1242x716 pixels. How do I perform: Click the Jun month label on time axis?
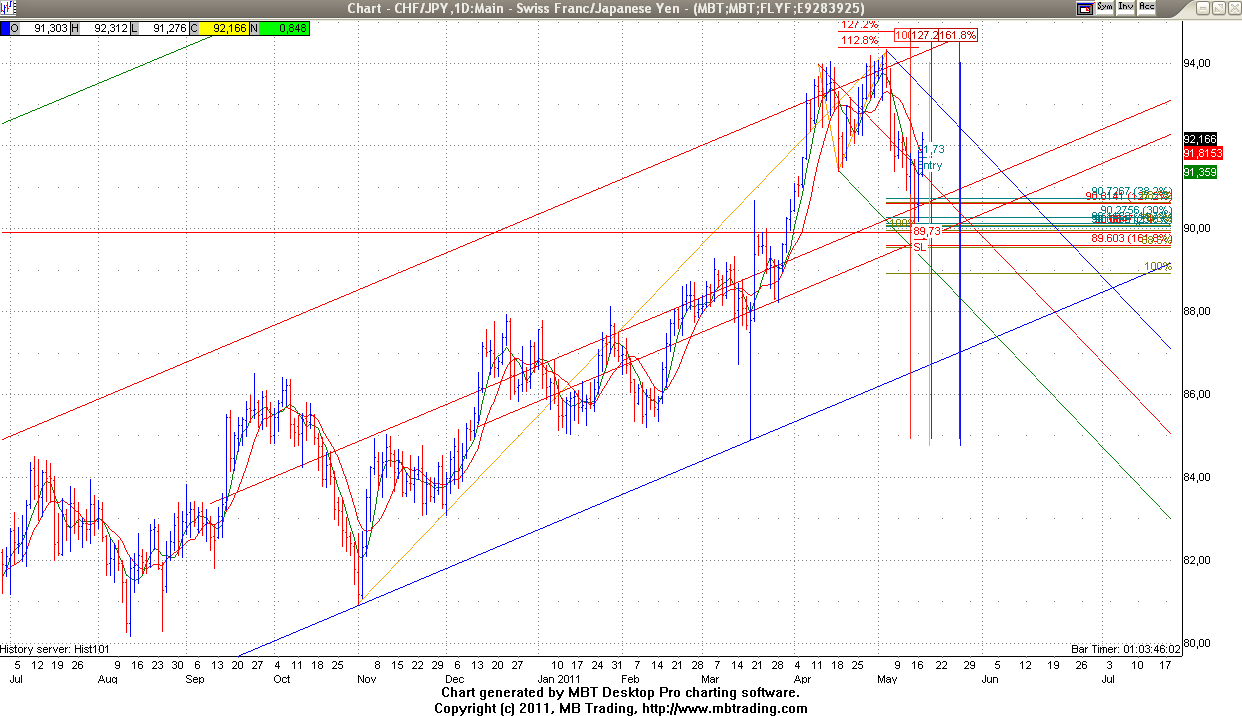[989, 678]
